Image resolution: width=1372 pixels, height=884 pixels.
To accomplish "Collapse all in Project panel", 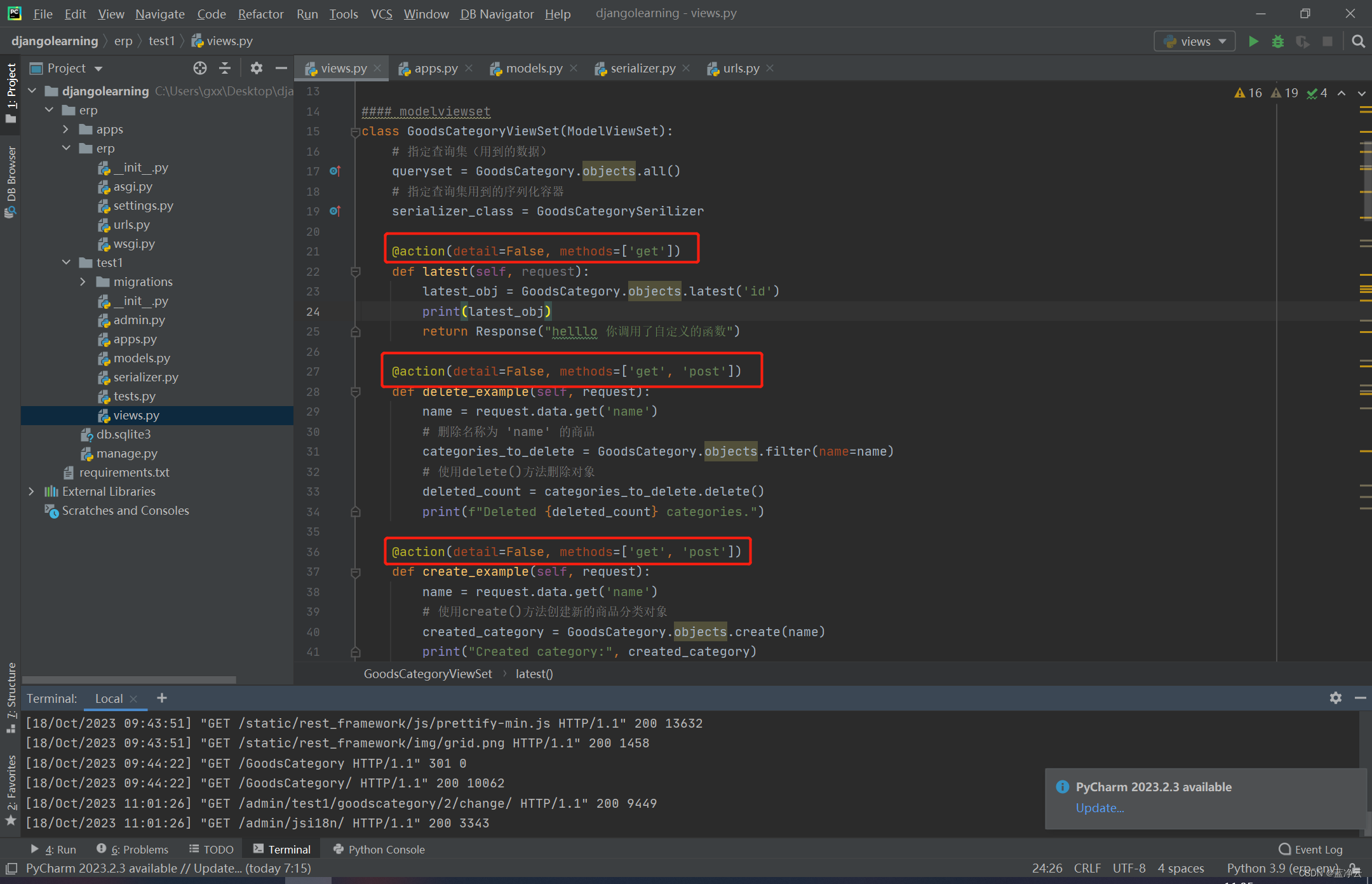I will tap(225, 68).
